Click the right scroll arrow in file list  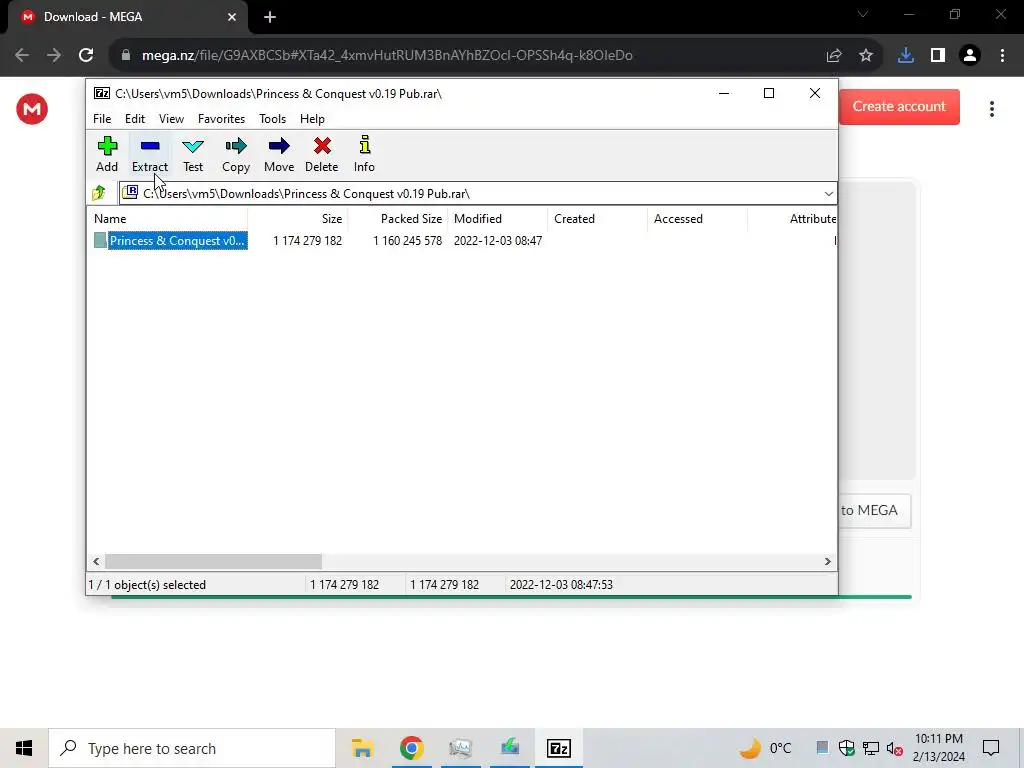(827, 562)
